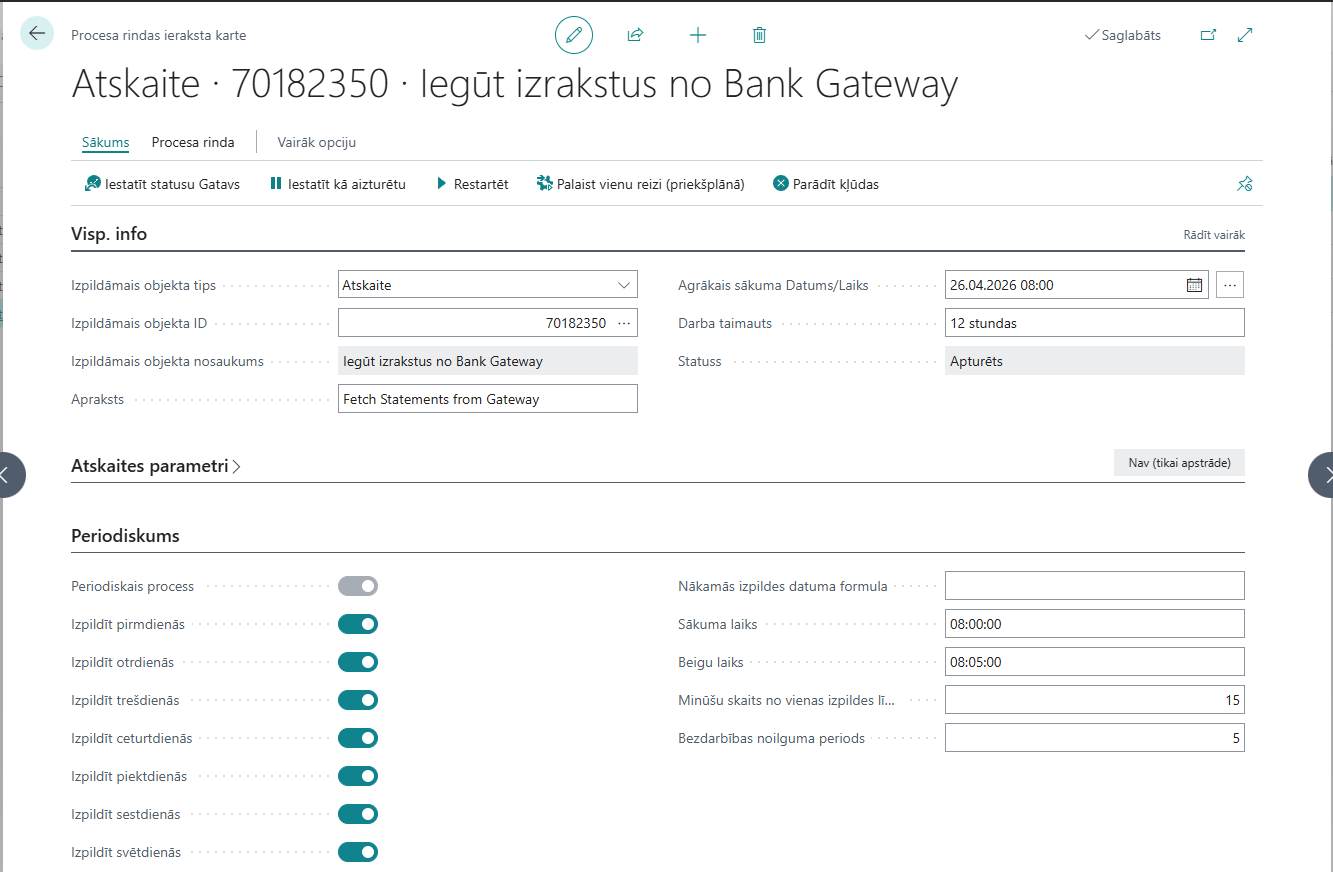This screenshot has height=872, width=1333.
Task: Open calendar picker for Agrākais sākuma Datums/Laiks
Action: click(1194, 285)
